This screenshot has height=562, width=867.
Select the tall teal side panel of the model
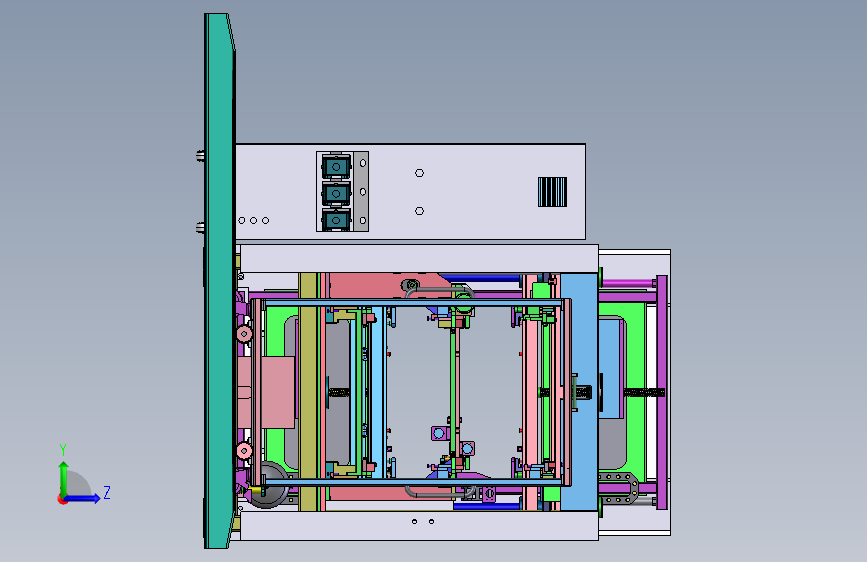[x=220, y=281]
